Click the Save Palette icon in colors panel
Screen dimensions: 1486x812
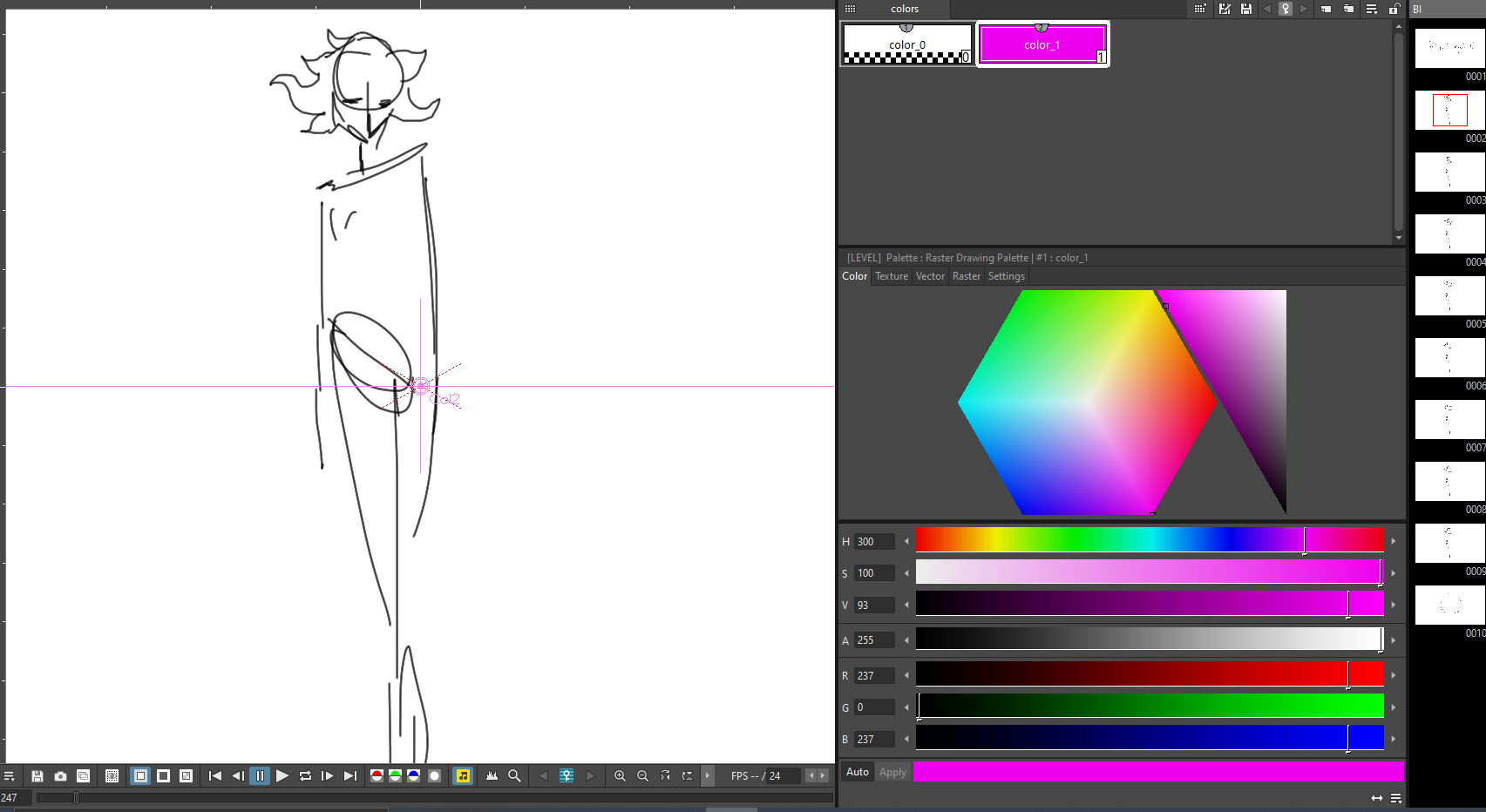tap(1245, 10)
